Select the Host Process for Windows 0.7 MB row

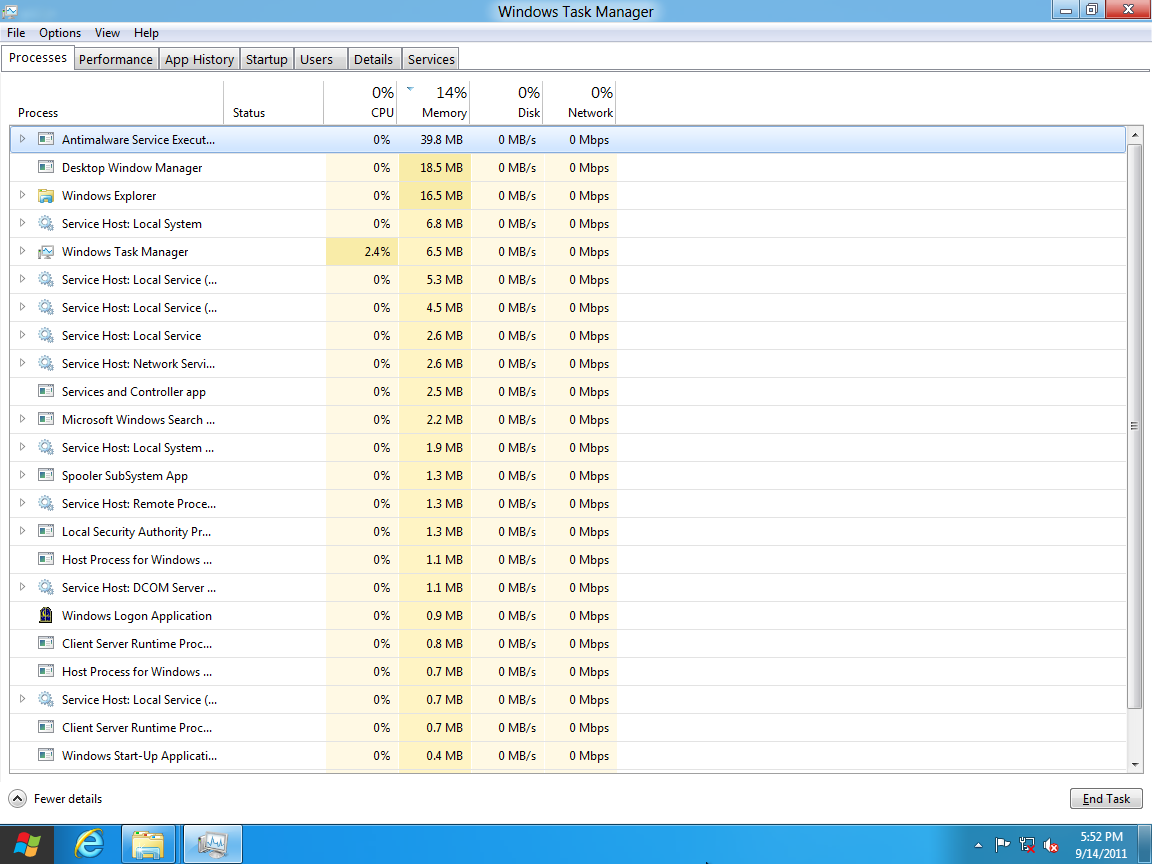(567, 672)
